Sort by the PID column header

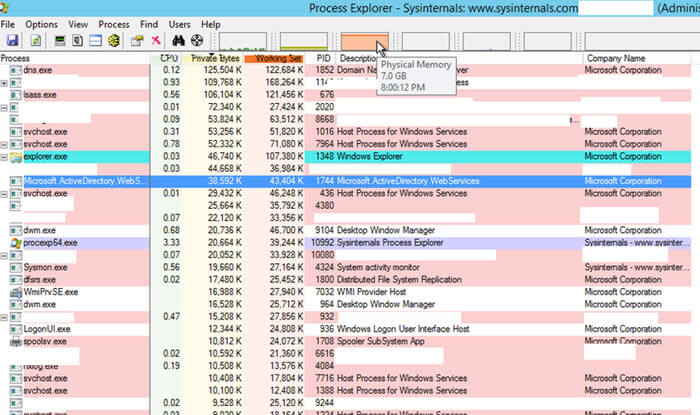(x=321, y=58)
